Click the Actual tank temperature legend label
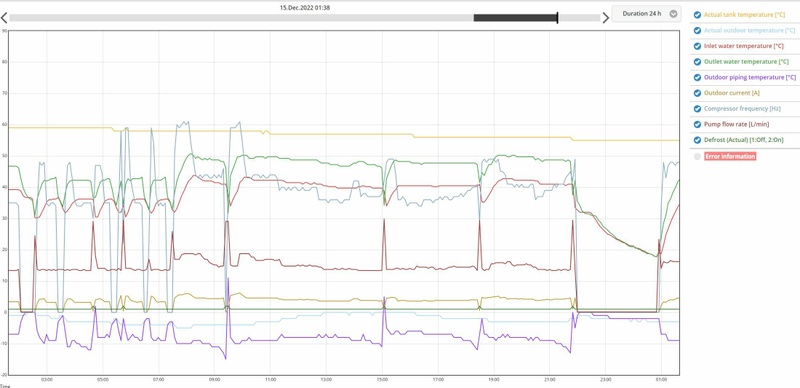This screenshot has height=388, width=800. 744,15
